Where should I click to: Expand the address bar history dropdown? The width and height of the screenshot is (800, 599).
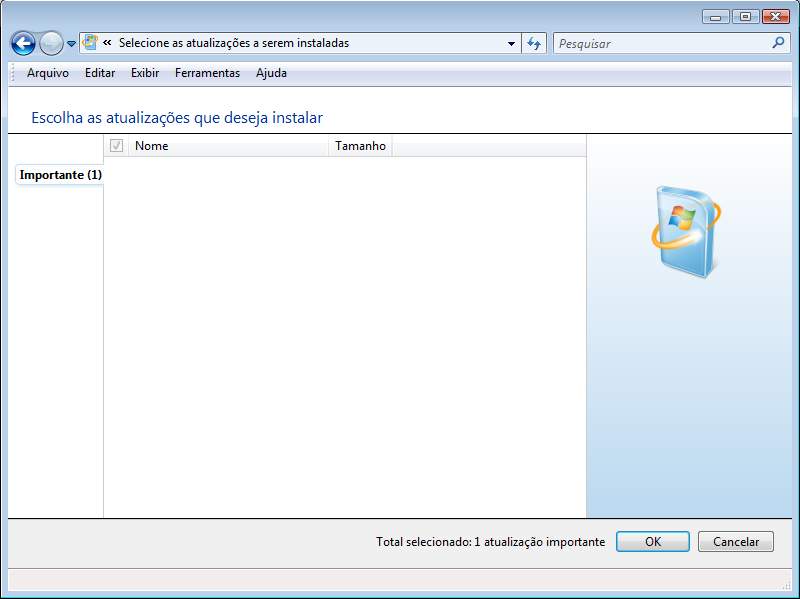coord(511,43)
